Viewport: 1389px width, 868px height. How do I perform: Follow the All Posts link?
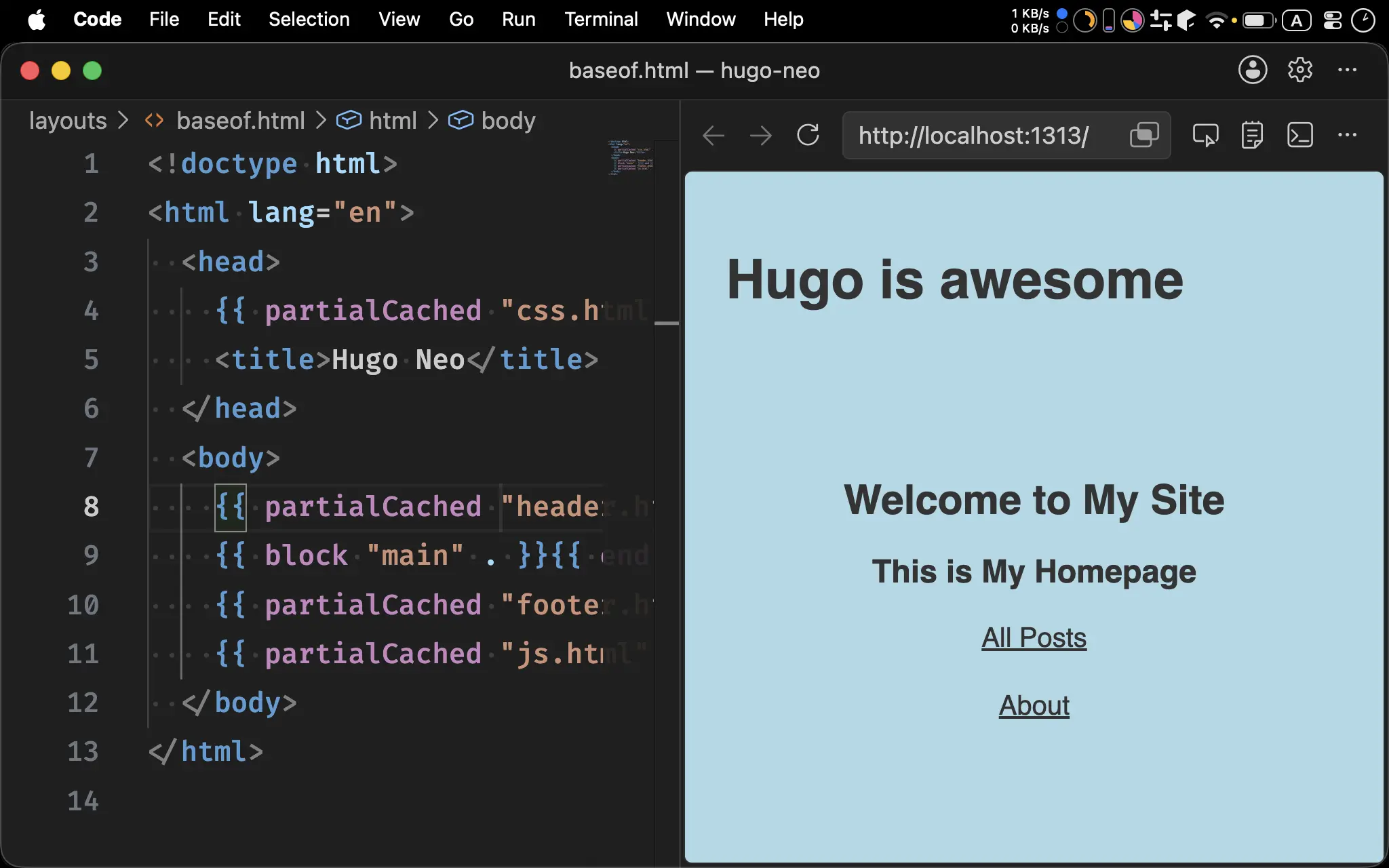(x=1034, y=638)
